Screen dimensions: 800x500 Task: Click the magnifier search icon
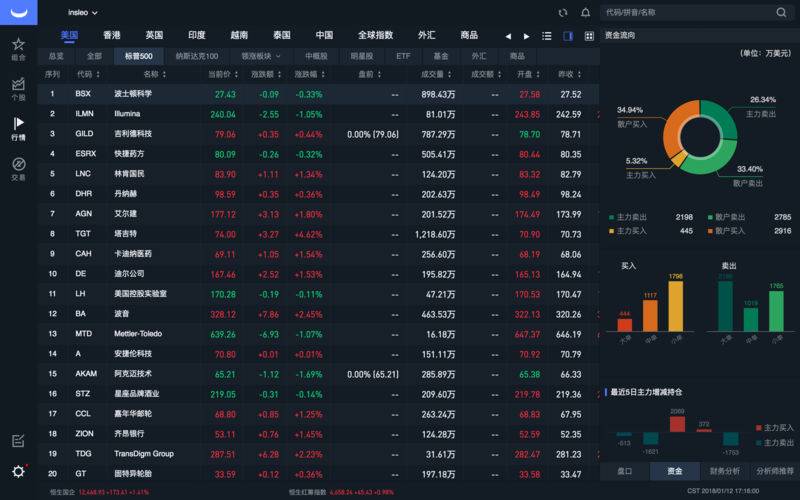(781, 13)
